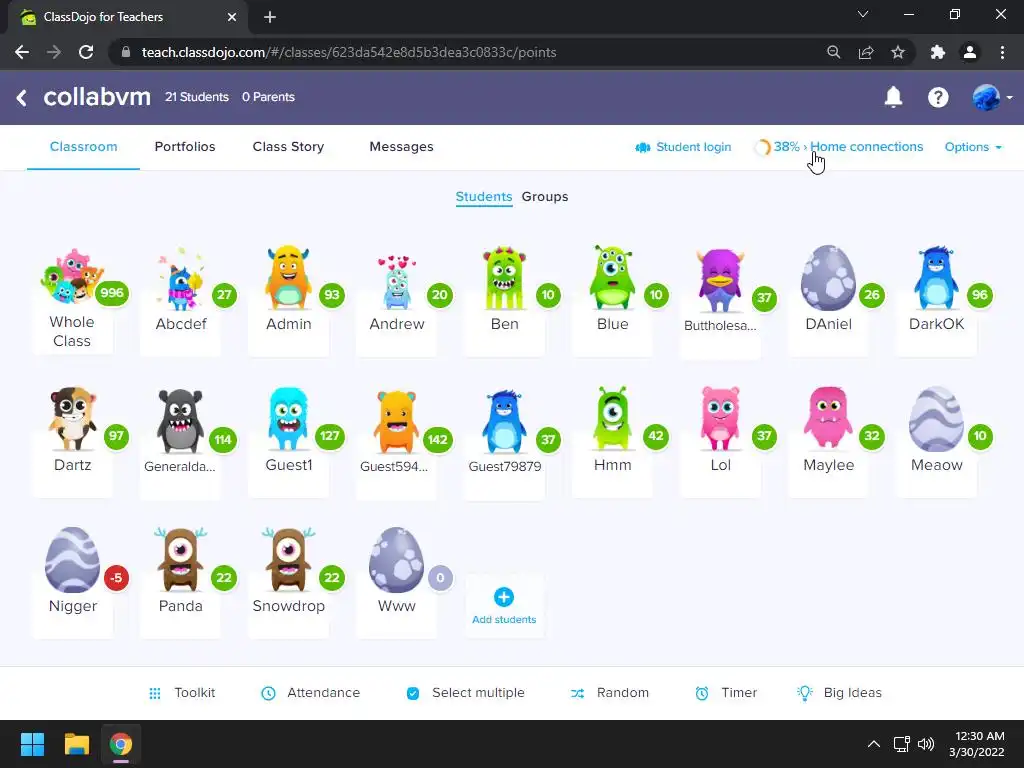Open the Home connections link
The height and width of the screenshot is (768, 1024).
[867, 147]
